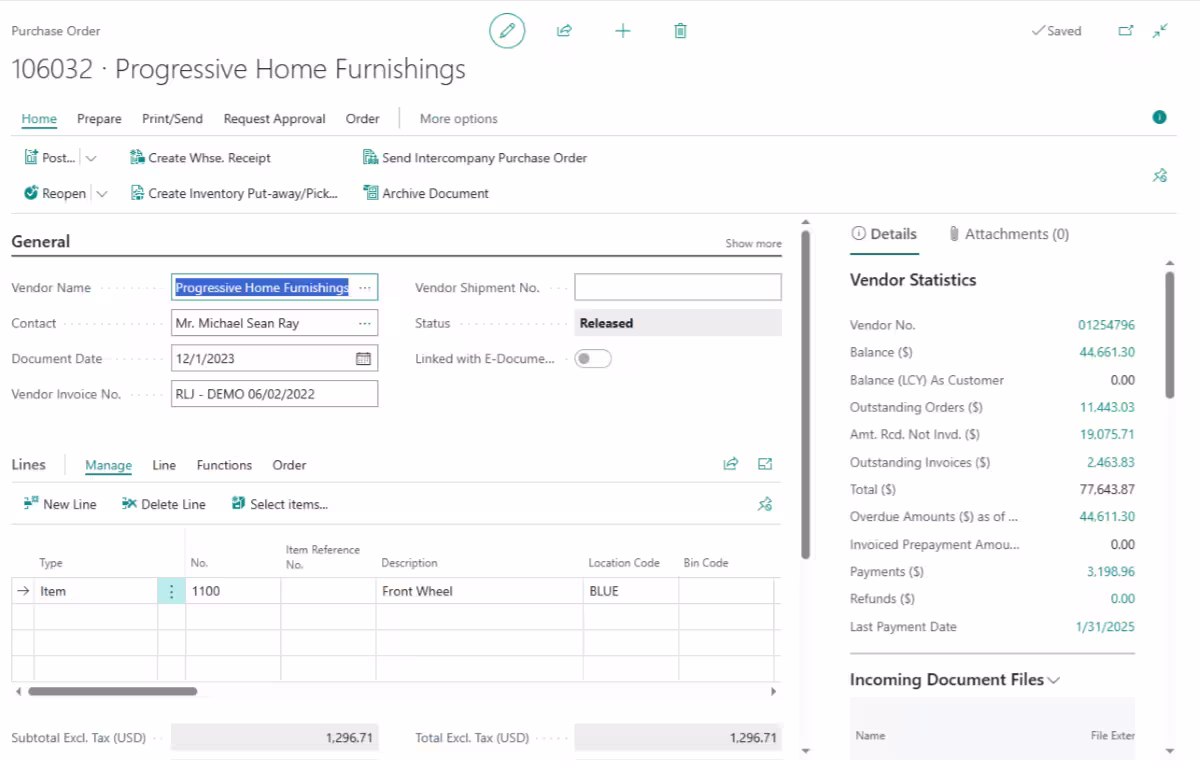
Task: Click Vendor Name lookup ellipsis
Action: [x=365, y=287]
